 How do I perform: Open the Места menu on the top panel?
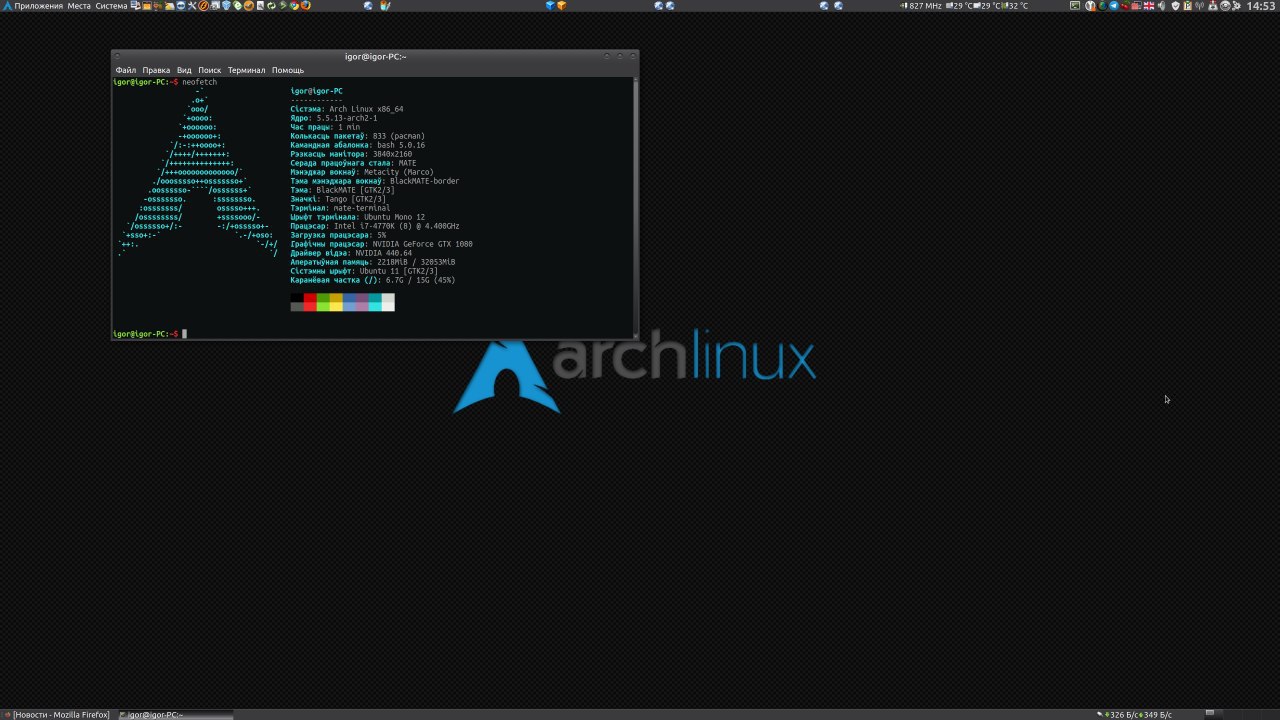[79, 6]
